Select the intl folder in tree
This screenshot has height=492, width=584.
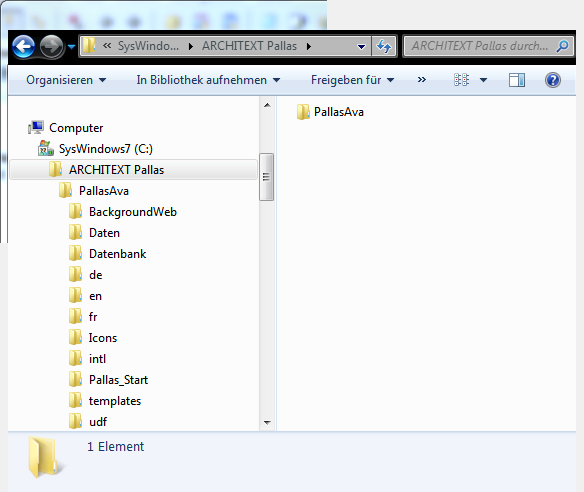point(97,359)
